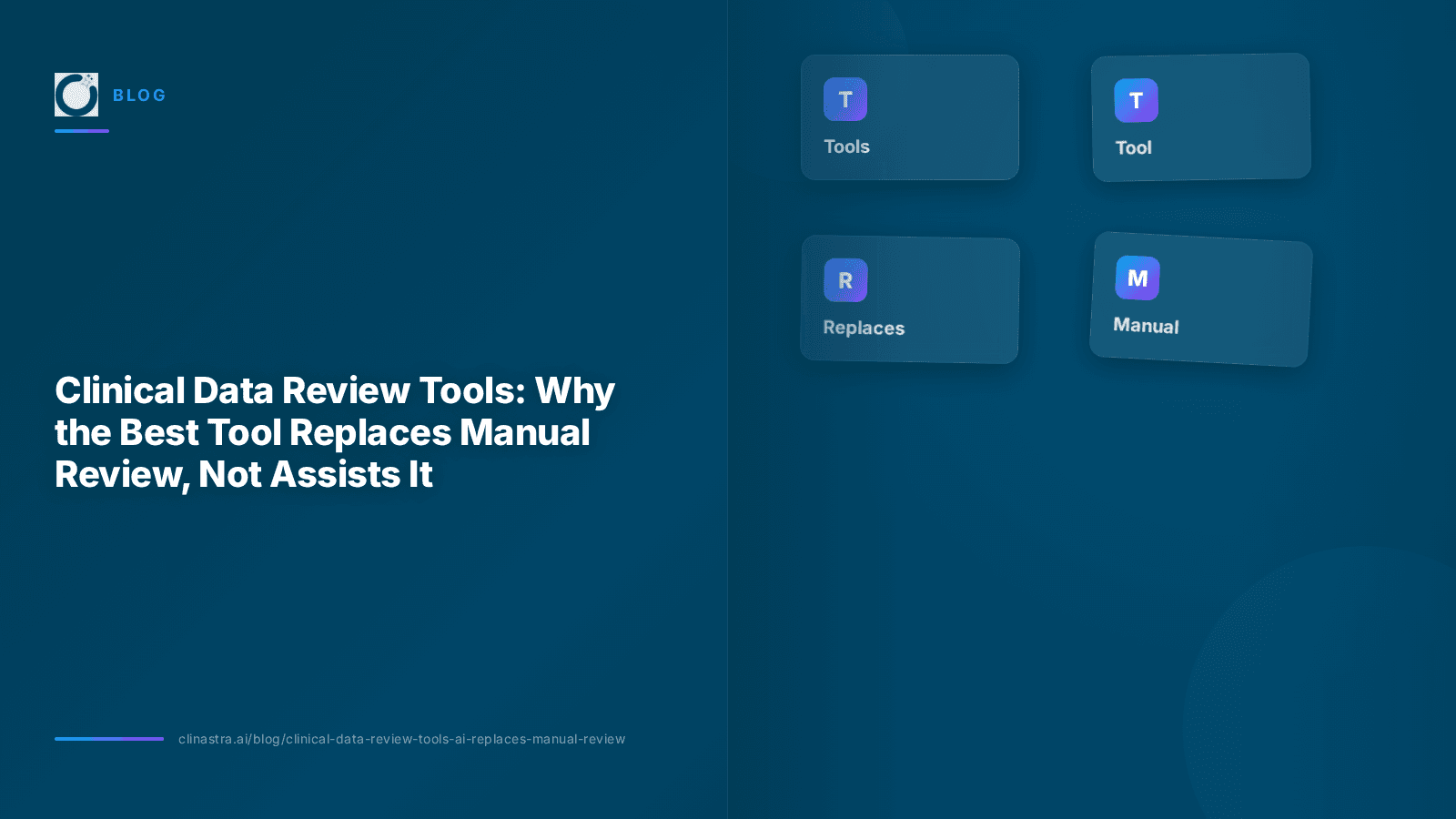1456x819 pixels.
Task: Click the Clinastra logo icon
Action: (x=76, y=95)
